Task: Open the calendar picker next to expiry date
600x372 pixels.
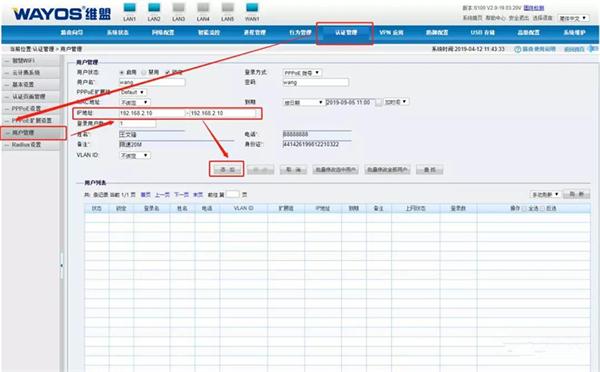Action: point(378,102)
